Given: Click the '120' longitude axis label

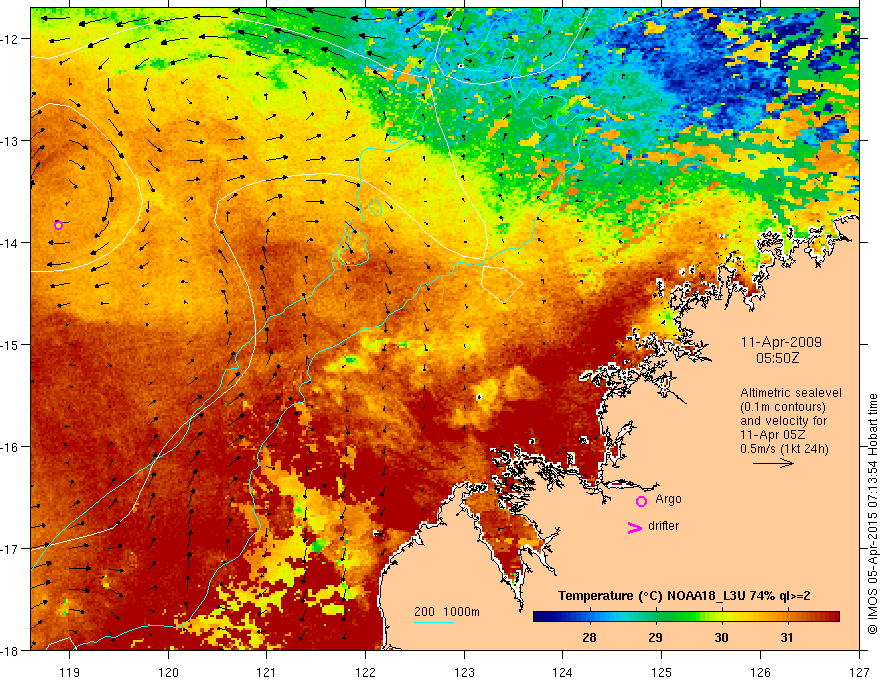Looking at the screenshot, I should [168, 672].
